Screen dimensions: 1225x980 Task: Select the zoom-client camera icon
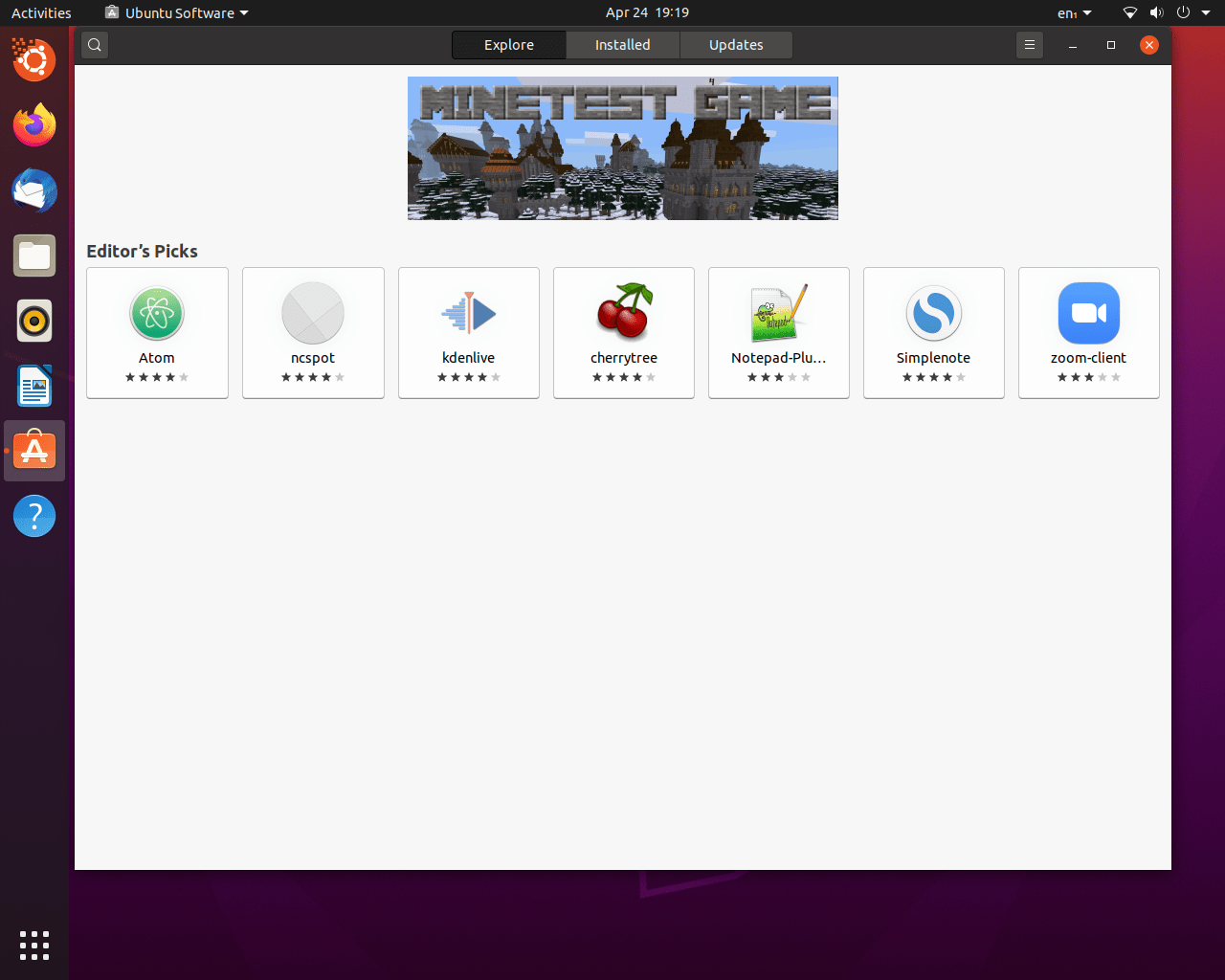[1089, 313]
